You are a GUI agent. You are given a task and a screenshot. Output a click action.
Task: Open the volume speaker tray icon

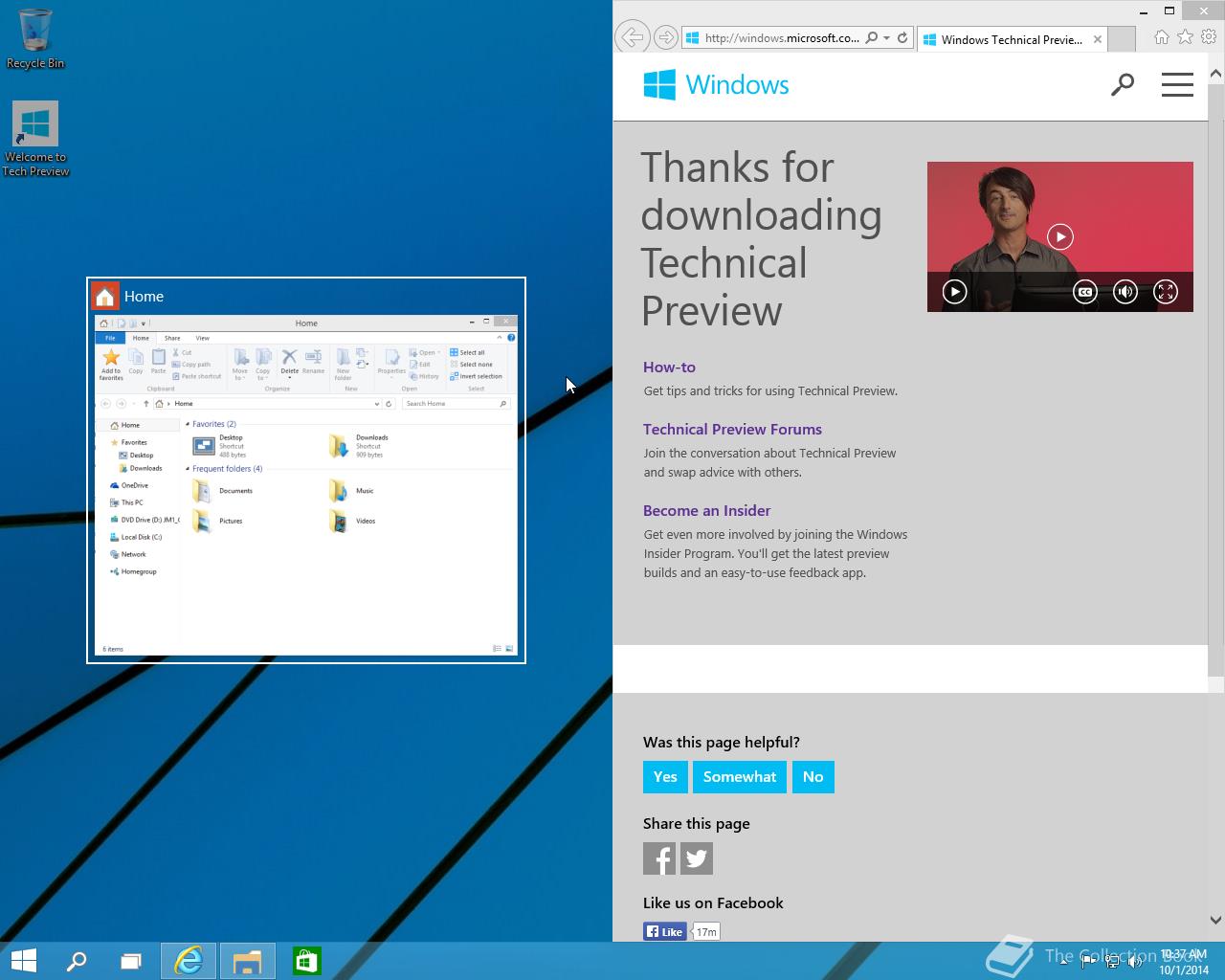point(1137,963)
